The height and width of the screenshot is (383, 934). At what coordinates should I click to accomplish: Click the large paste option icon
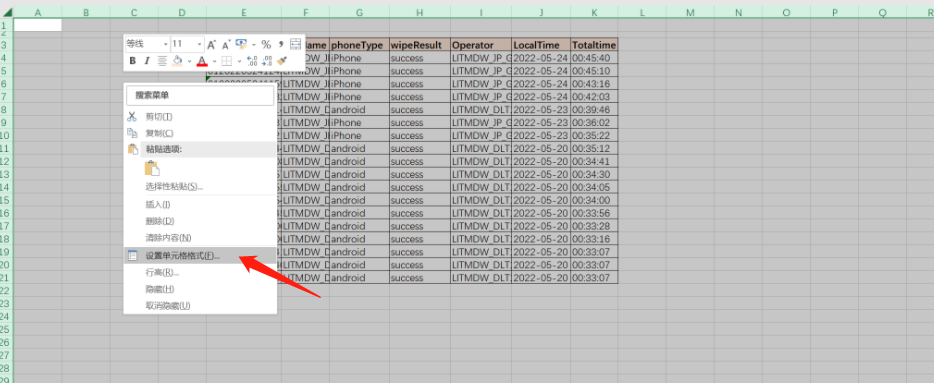coord(152,169)
